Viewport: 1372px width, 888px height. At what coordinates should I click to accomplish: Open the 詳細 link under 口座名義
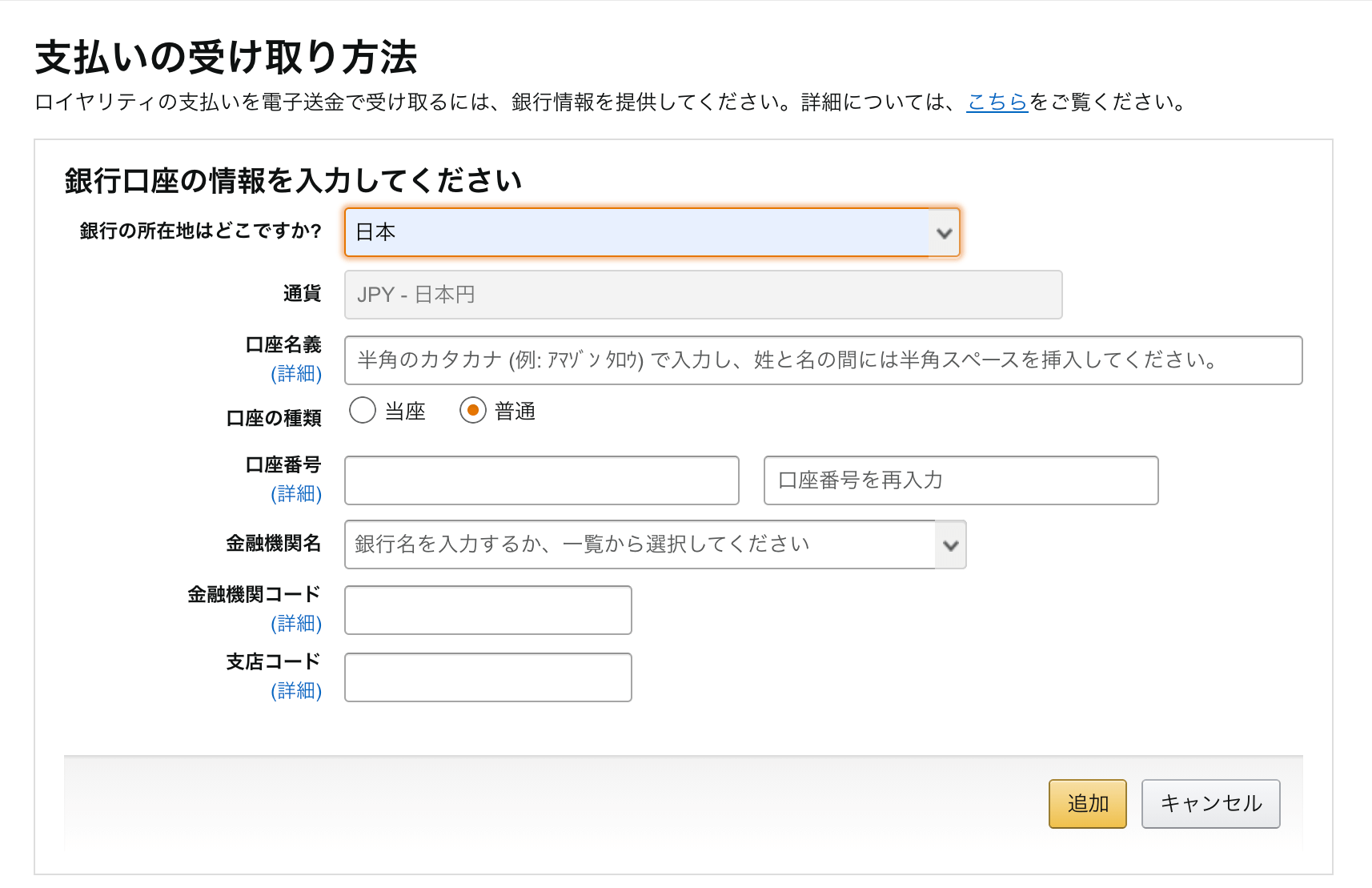pyautogui.click(x=297, y=373)
